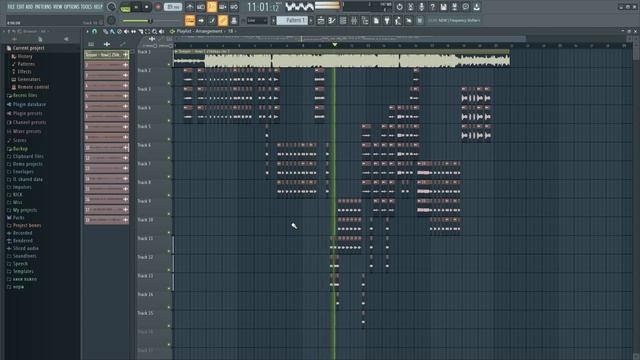Open the EDIT menu
The height and width of the screenshot is (360, 640).
point(19,7)
